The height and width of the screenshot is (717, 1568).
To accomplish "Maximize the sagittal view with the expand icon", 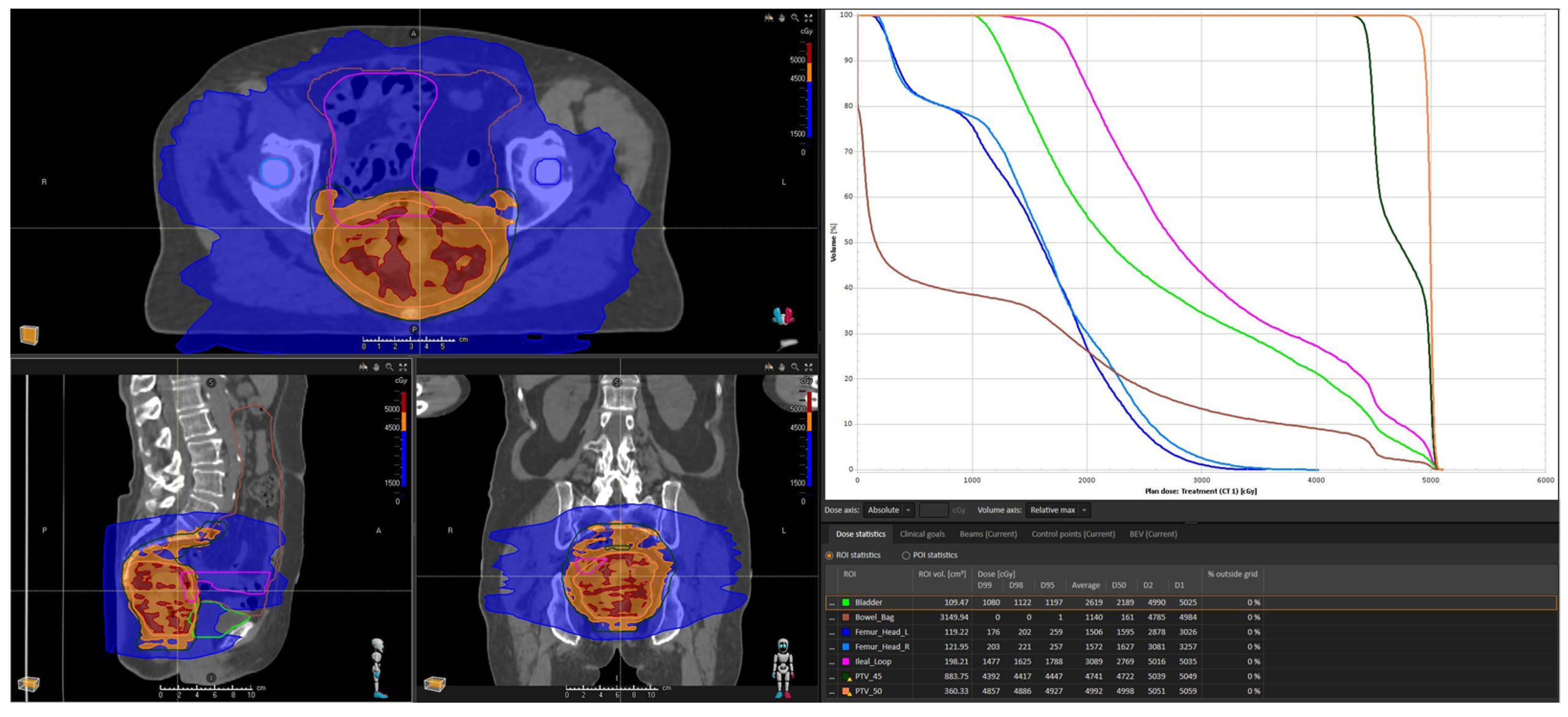I will (403, 367).
